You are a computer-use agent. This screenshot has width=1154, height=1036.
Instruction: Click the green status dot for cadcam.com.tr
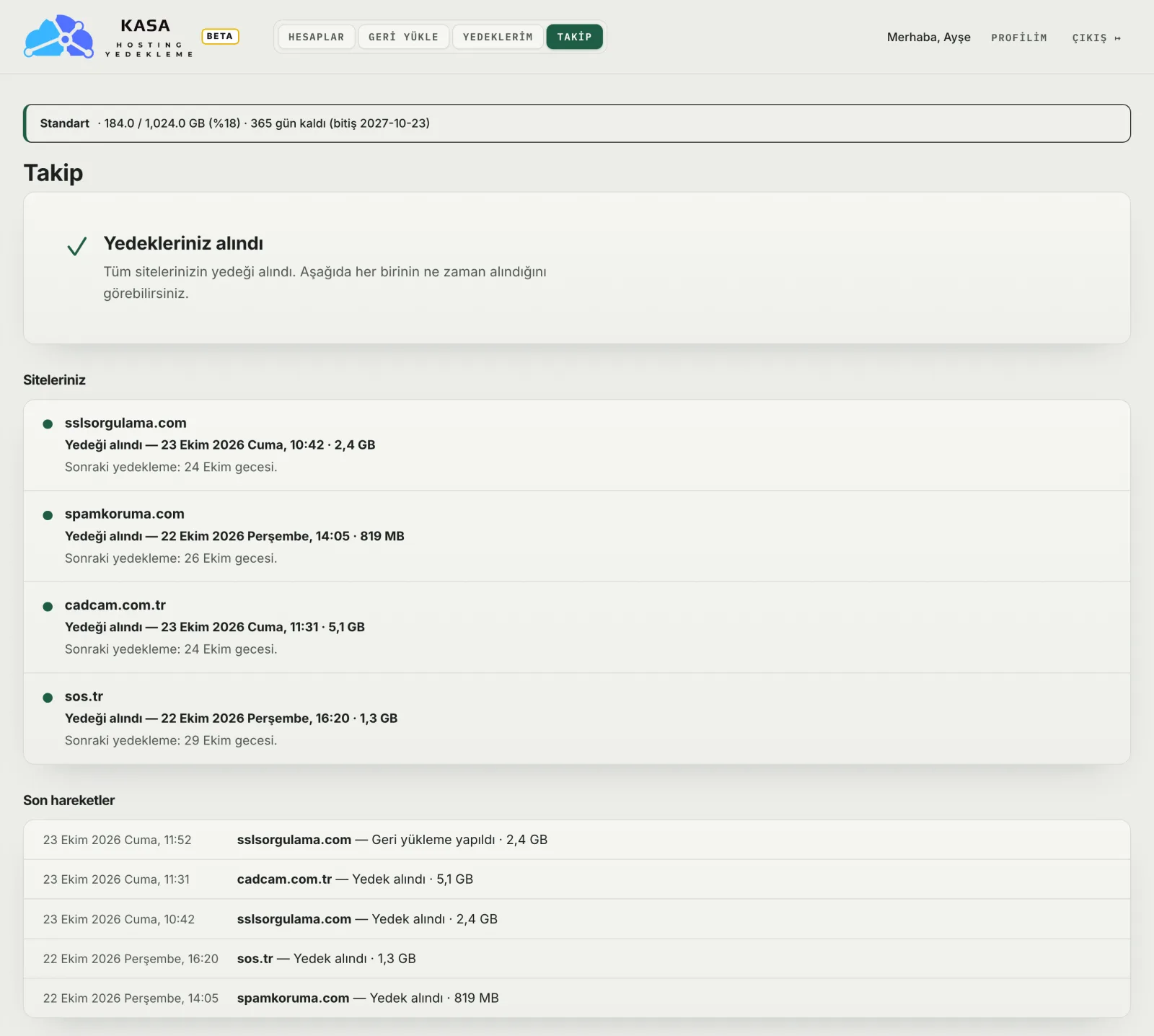click(48, 606)
